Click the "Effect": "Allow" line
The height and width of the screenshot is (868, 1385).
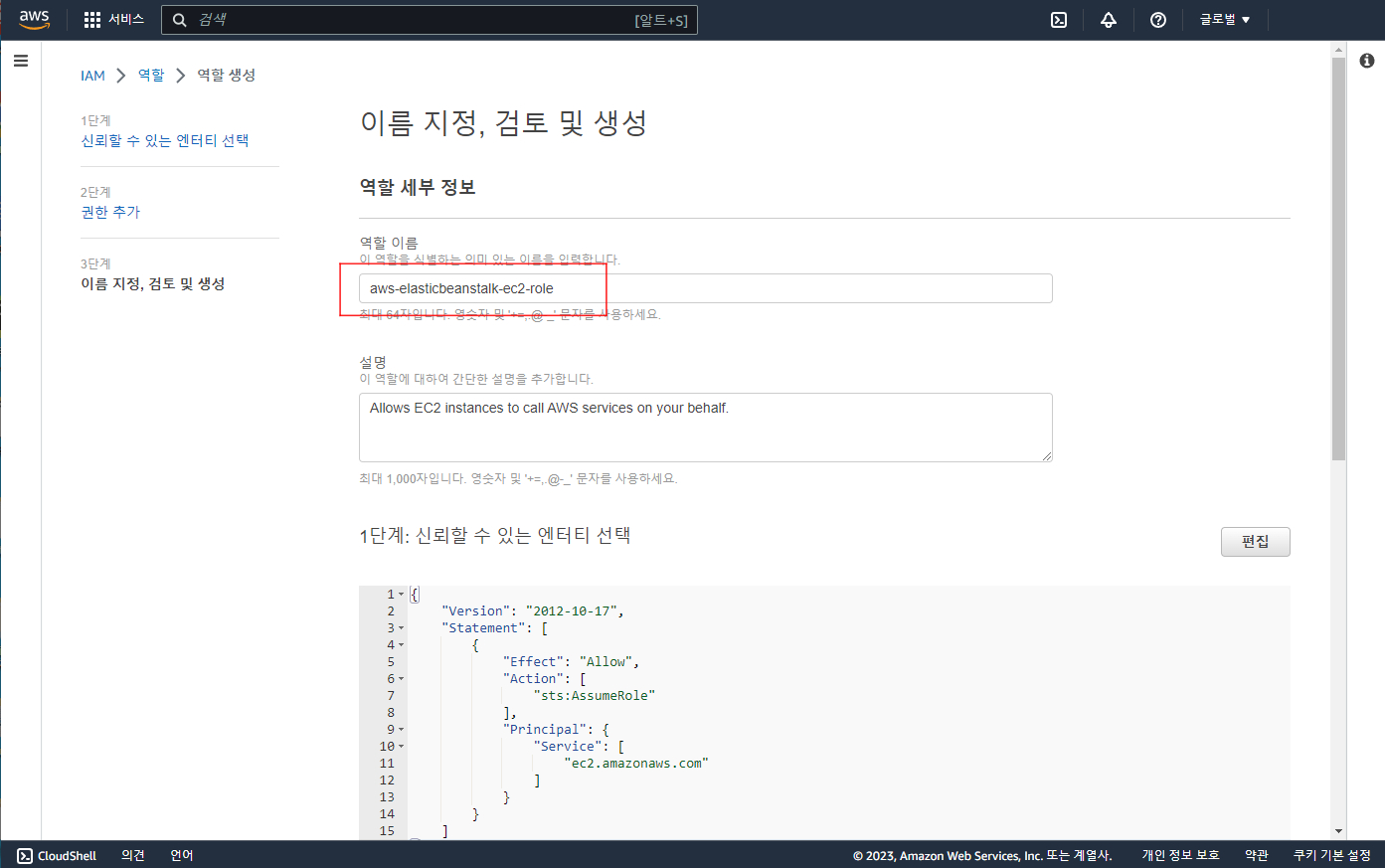point(571,662)
